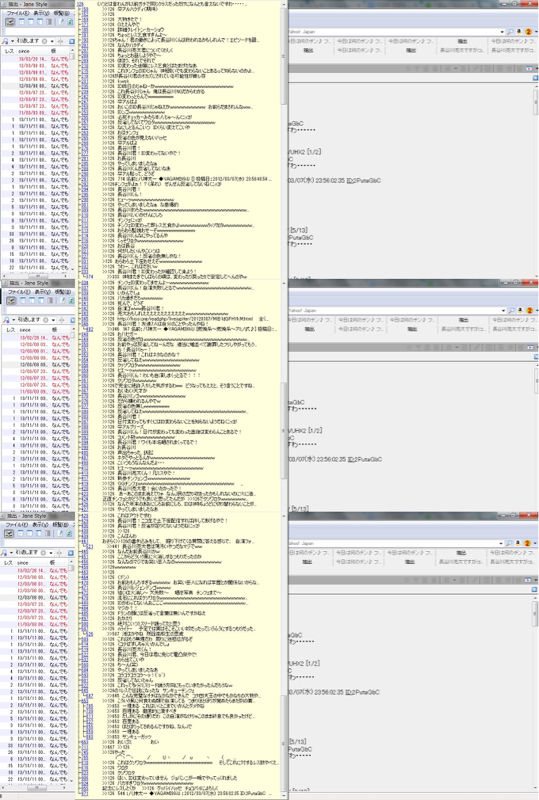The image size is (539, 800).
Task: Click the pen-shaped toolbar icon in the bottom window
Action: click(x=62, y=533)
